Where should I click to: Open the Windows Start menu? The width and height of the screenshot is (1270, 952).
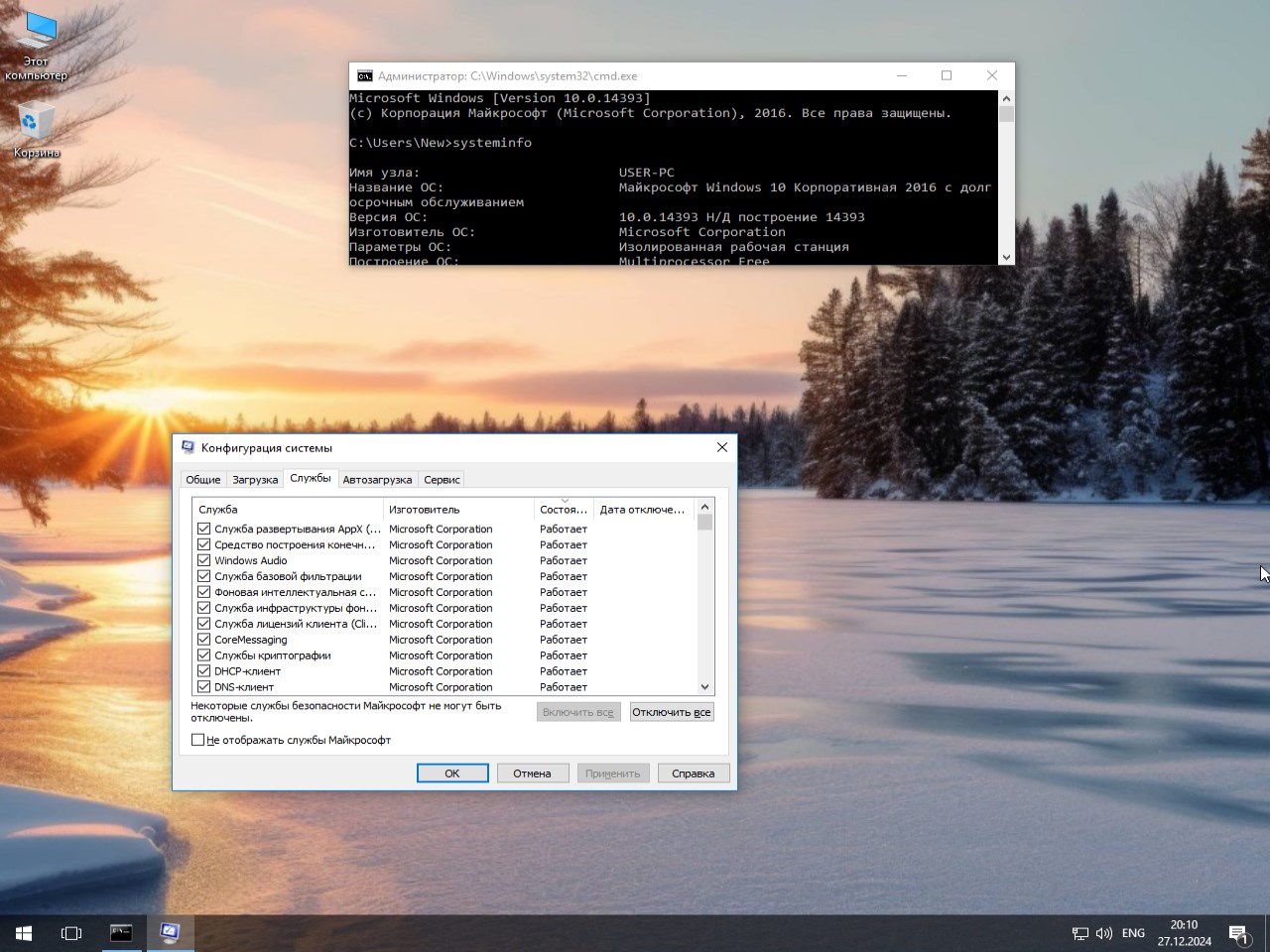click(x=24, y=933)
